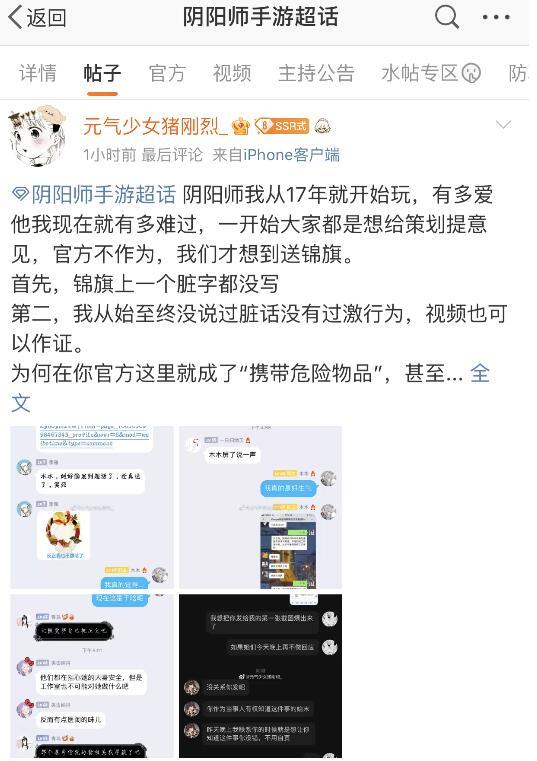The image size is (537, 761).
Task: Click the poster's avatar image
Action: 37,135
